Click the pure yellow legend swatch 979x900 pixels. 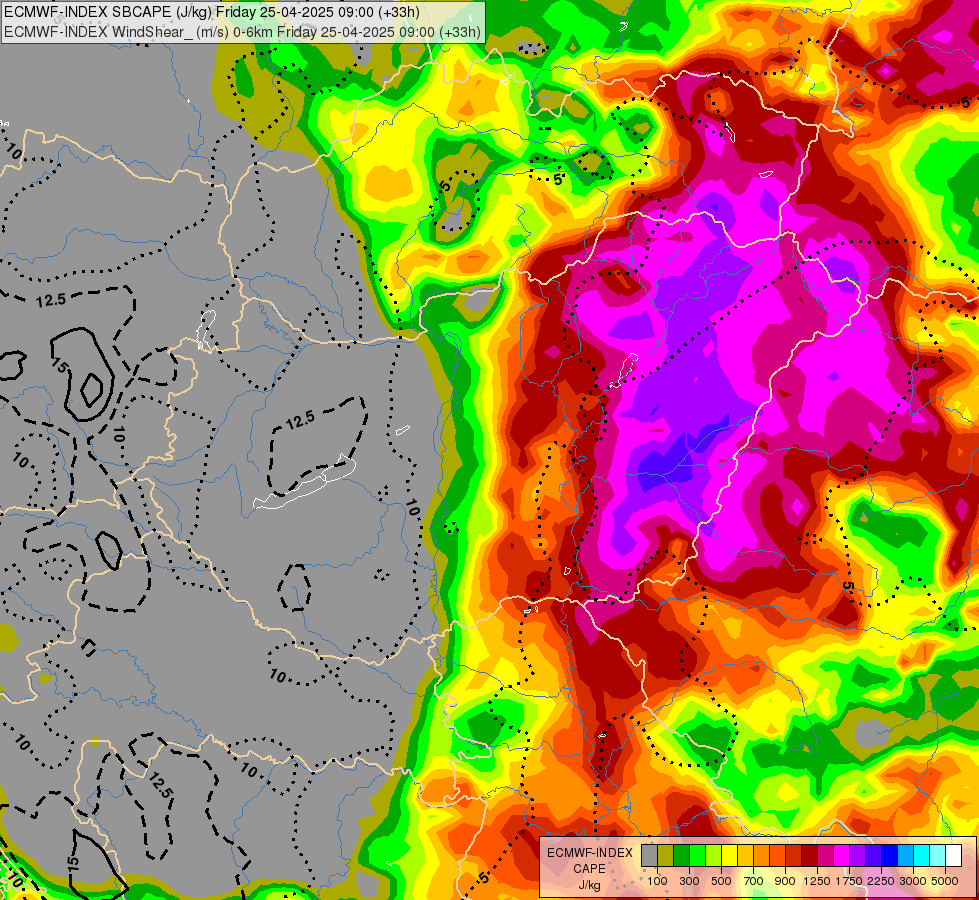pyautogui.click(x=729, y=855)
